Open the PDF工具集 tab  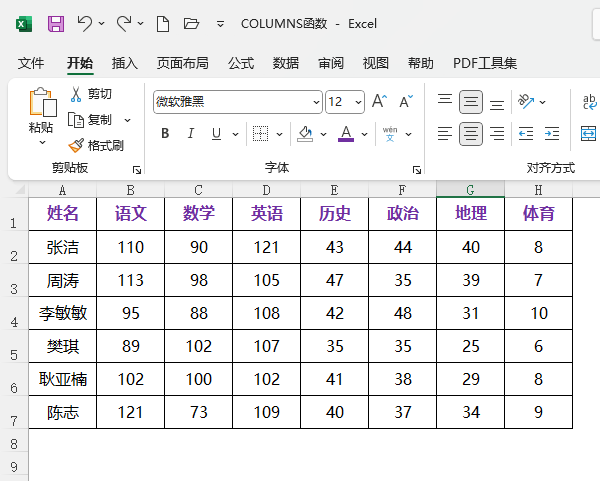click(x=485, y=63)
